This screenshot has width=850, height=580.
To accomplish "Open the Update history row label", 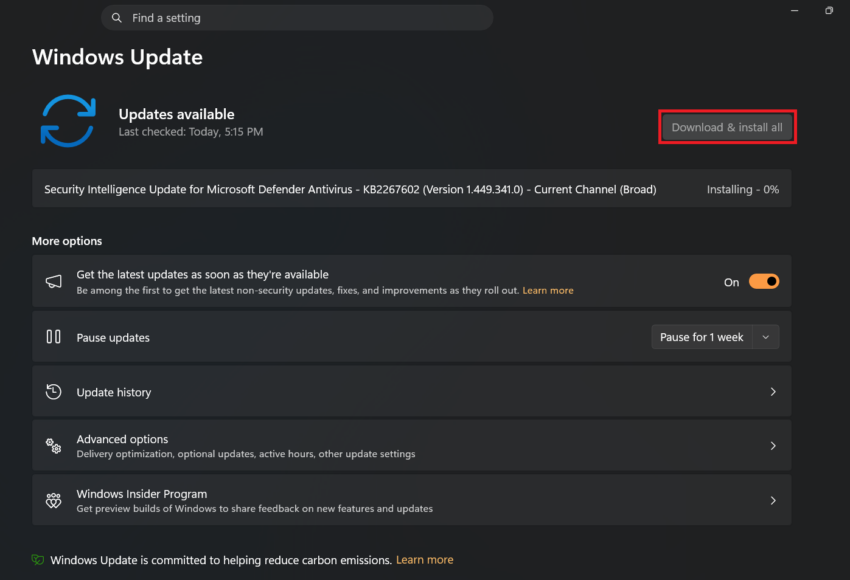I will [x=114, y=392].
